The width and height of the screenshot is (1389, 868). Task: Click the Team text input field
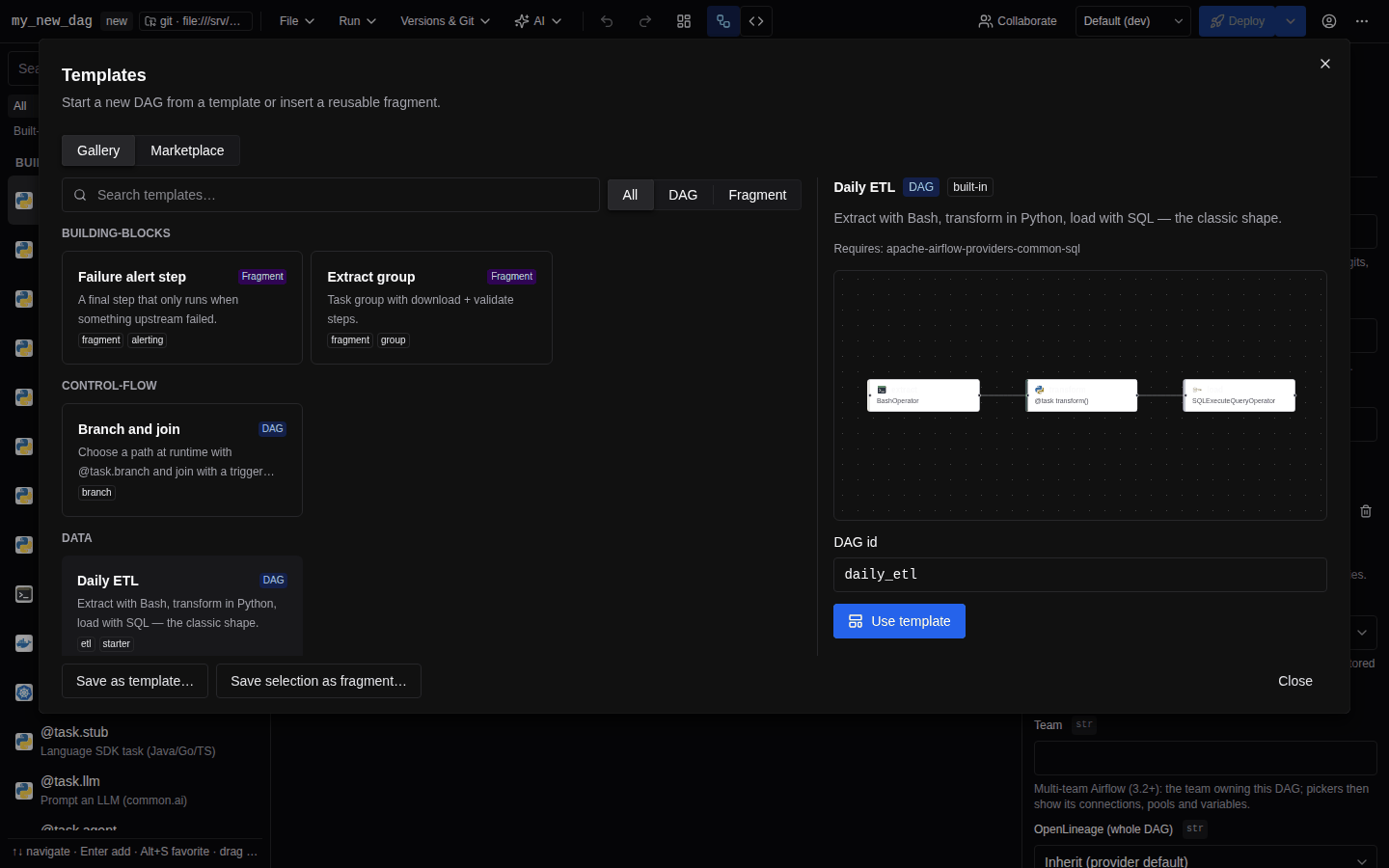[1206, 758]
